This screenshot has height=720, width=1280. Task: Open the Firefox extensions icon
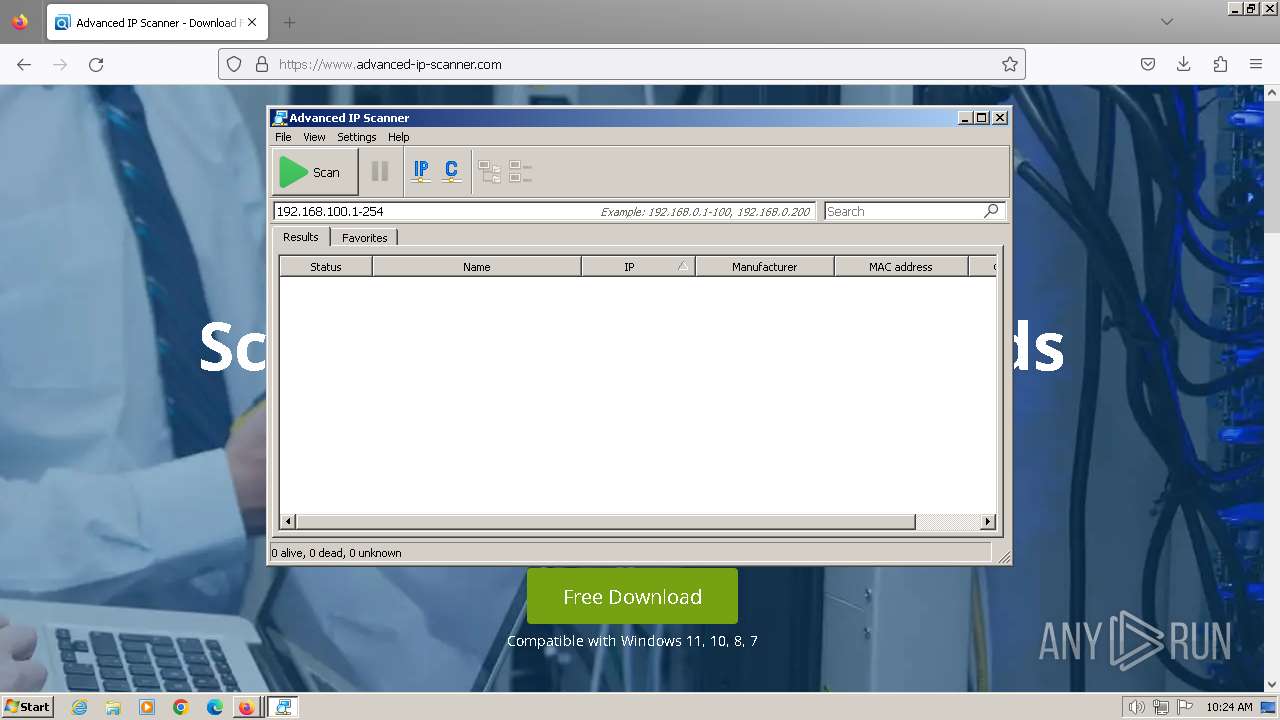click(x=1220, y=64)
